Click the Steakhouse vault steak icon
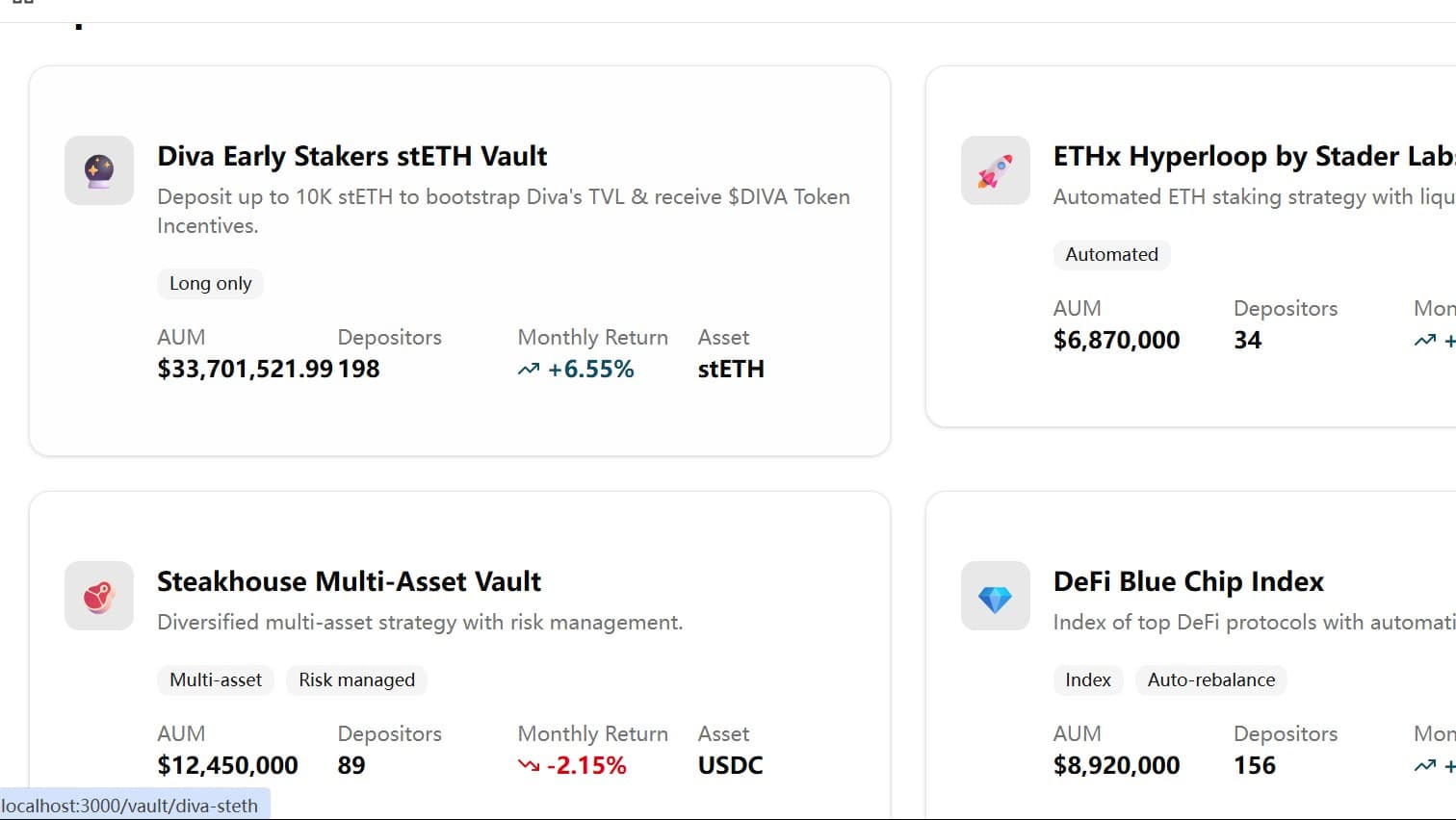This screenshot has width=1456, height=820. coord(99,596)
